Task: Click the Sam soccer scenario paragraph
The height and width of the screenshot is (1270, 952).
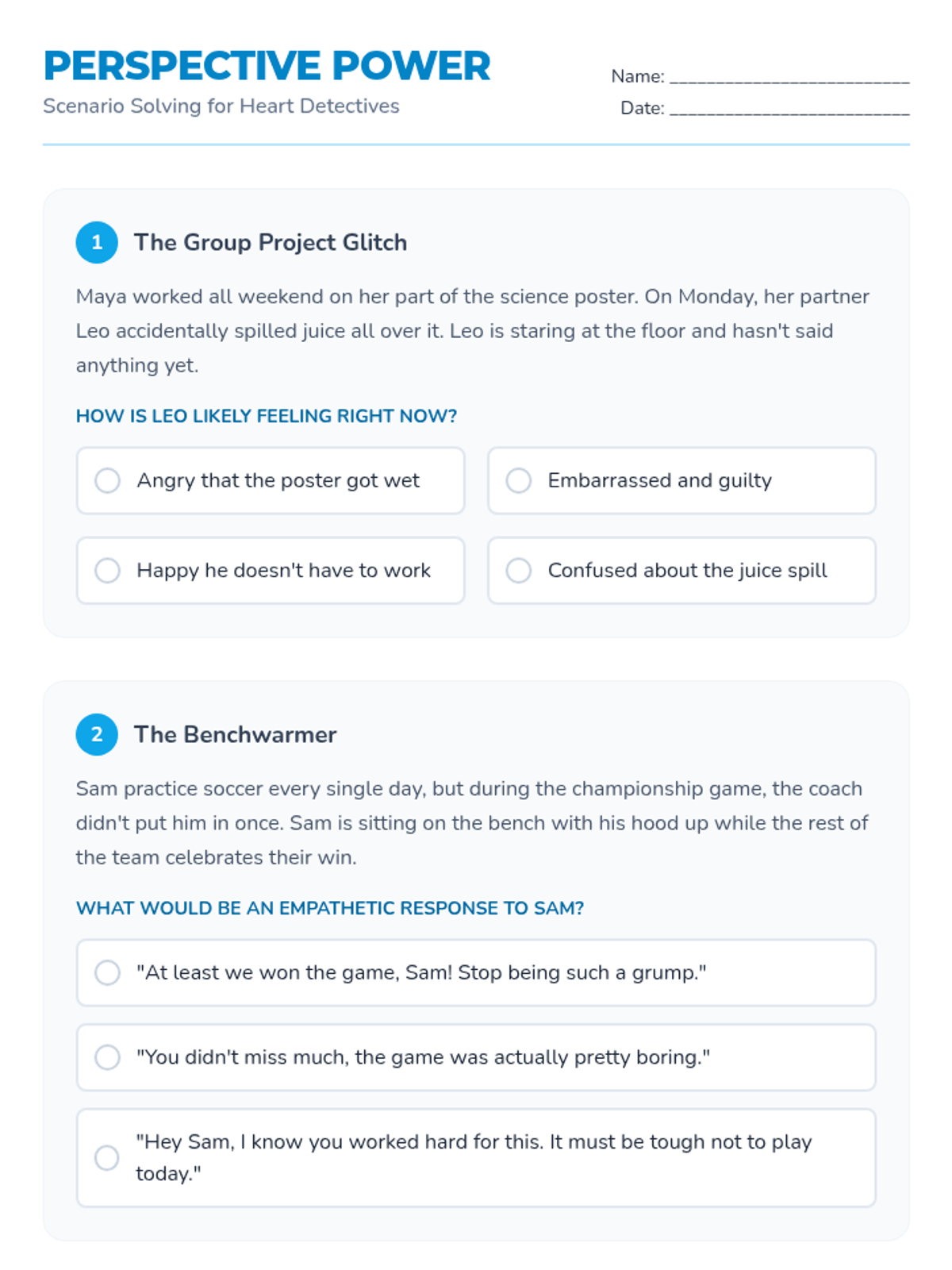Action: pyautogui.click(x=473, y=822)
